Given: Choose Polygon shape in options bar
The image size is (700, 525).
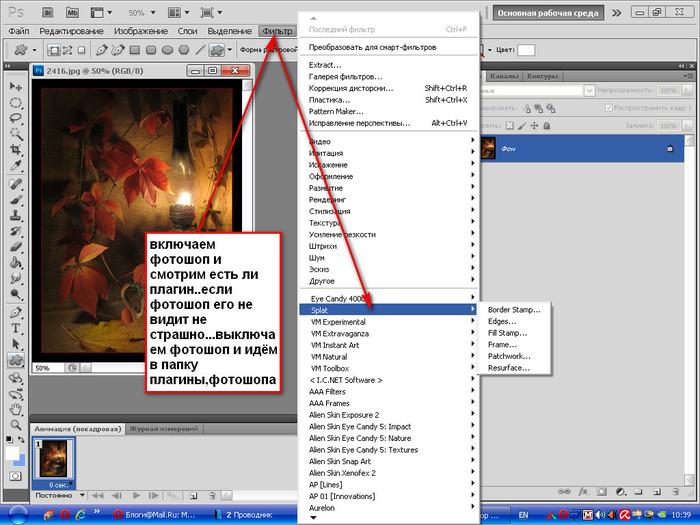Looking at the screenshot, I should [184, 50].
